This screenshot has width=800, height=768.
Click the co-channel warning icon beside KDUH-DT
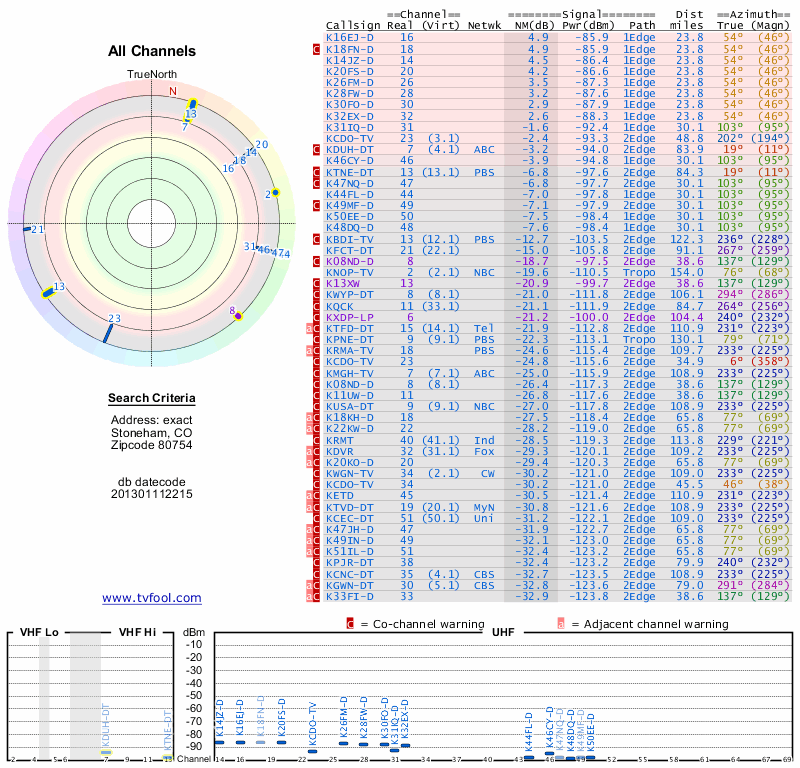(317, 149)
